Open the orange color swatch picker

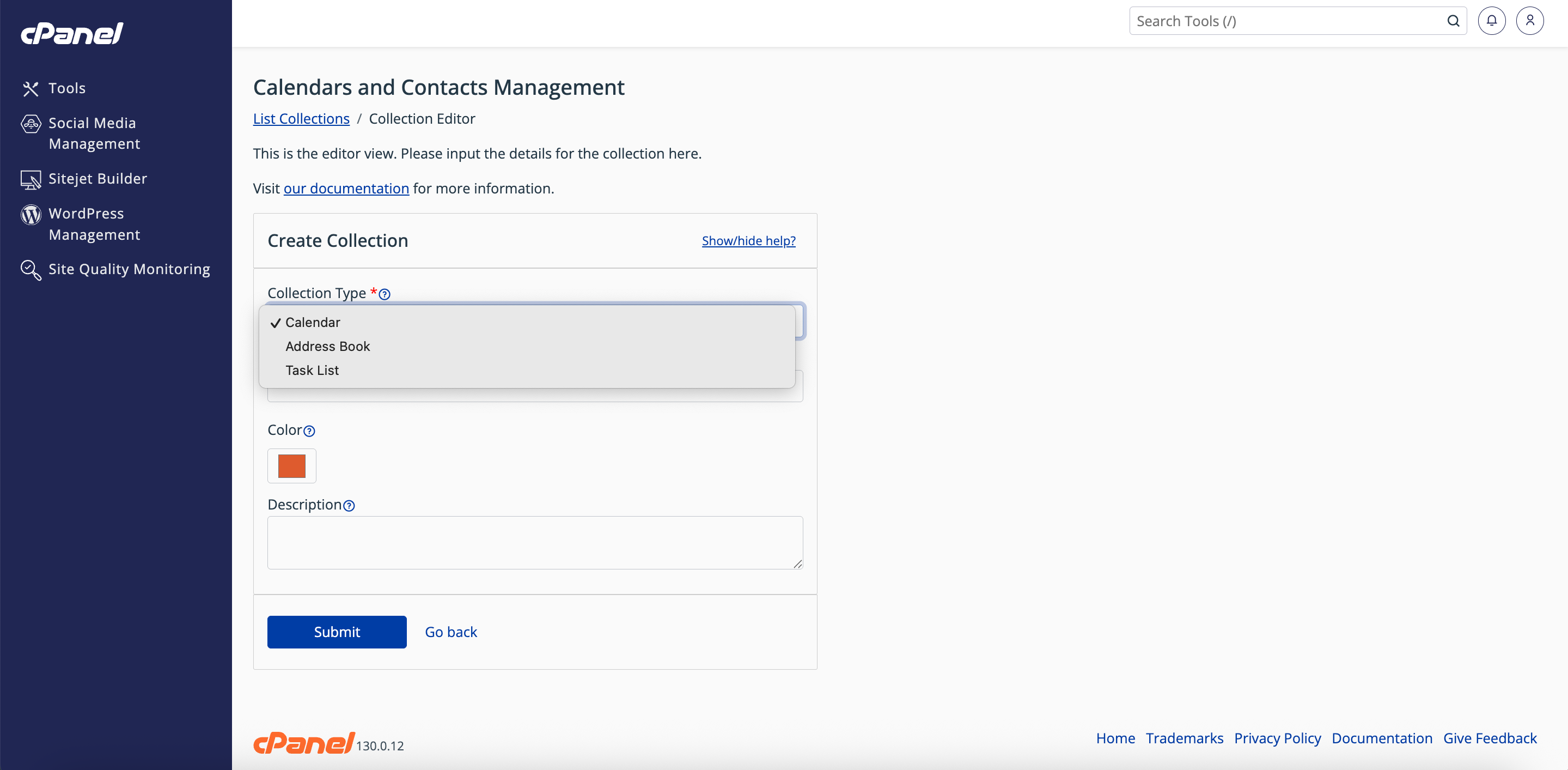tap(291, 466)
